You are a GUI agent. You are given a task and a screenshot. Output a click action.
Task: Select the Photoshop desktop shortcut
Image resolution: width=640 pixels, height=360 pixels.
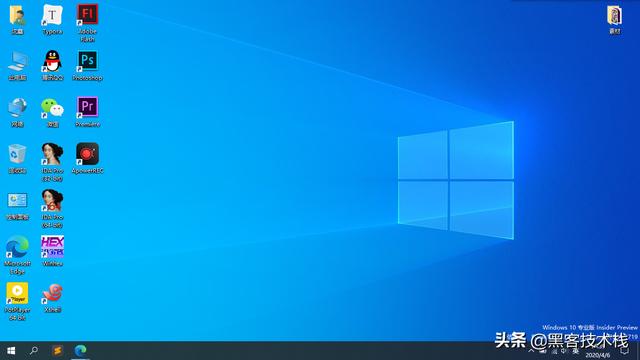(87, 65)
